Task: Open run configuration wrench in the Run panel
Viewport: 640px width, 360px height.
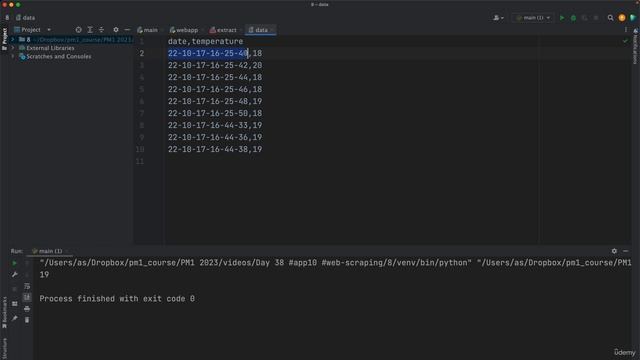Action: 14,275
